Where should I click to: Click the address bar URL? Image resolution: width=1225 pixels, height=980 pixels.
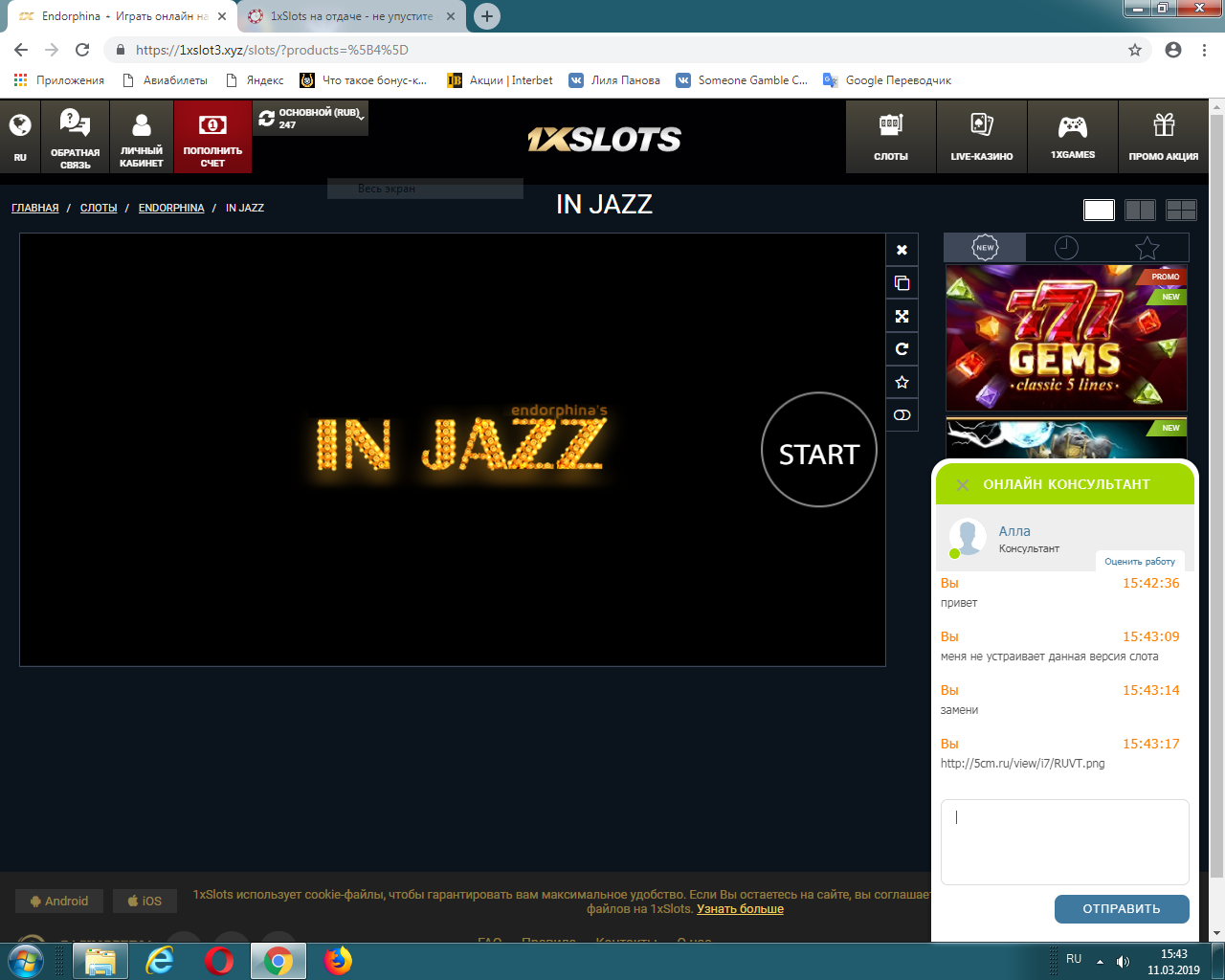point(272,50)
